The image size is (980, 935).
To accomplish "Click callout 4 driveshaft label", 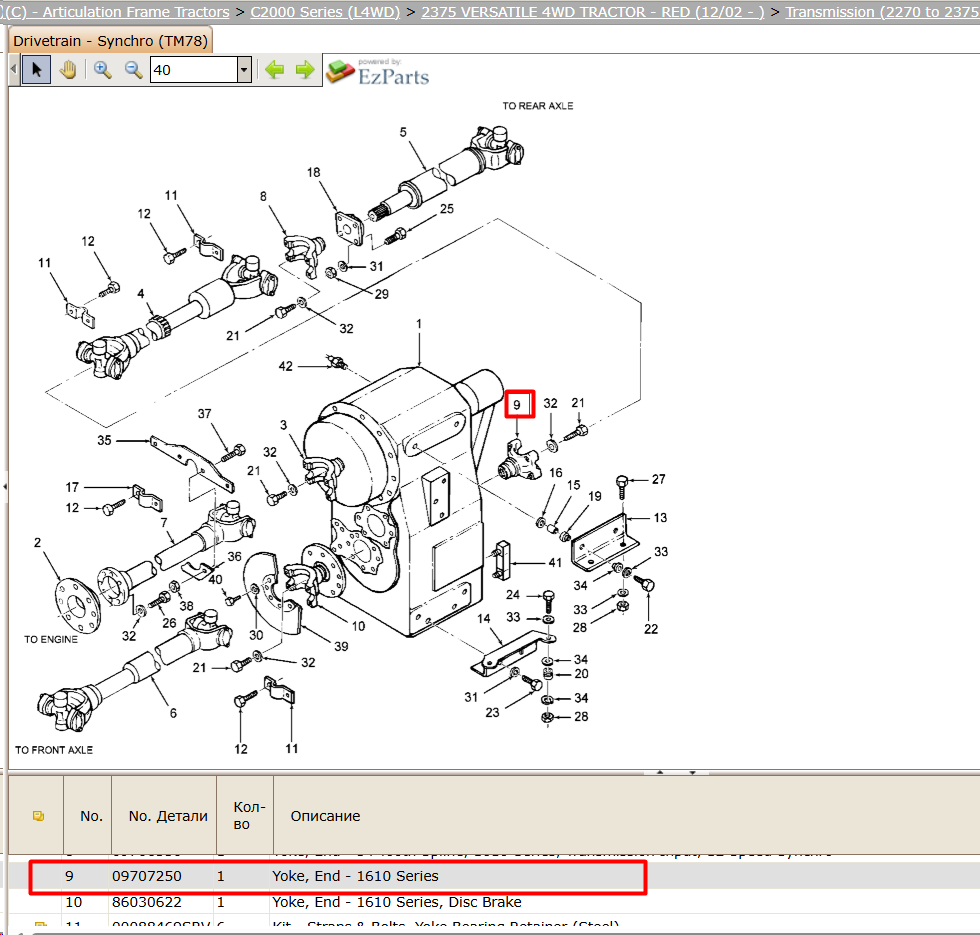I will [141, 293].
